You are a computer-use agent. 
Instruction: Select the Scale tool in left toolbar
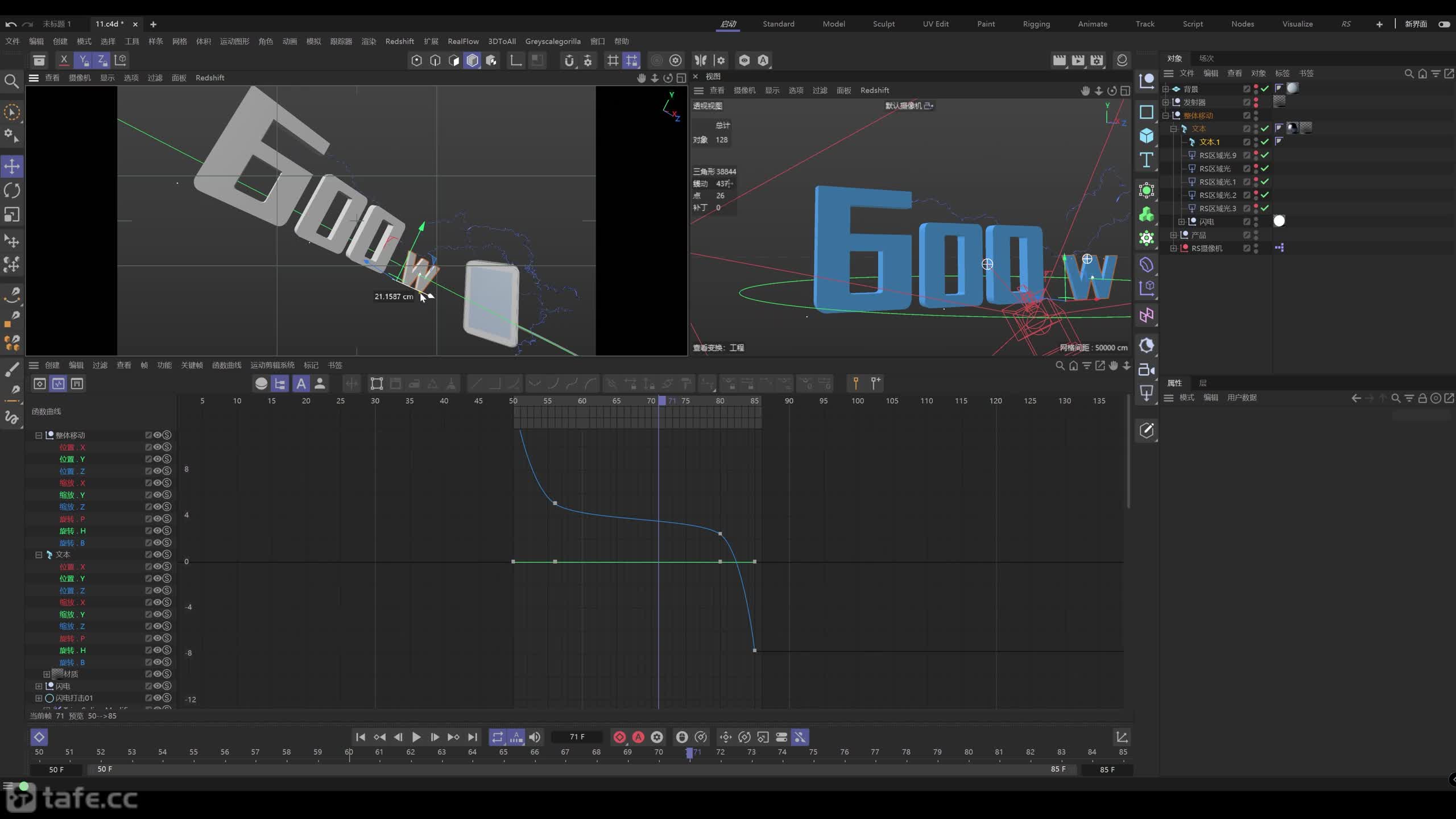coord(12,214)
